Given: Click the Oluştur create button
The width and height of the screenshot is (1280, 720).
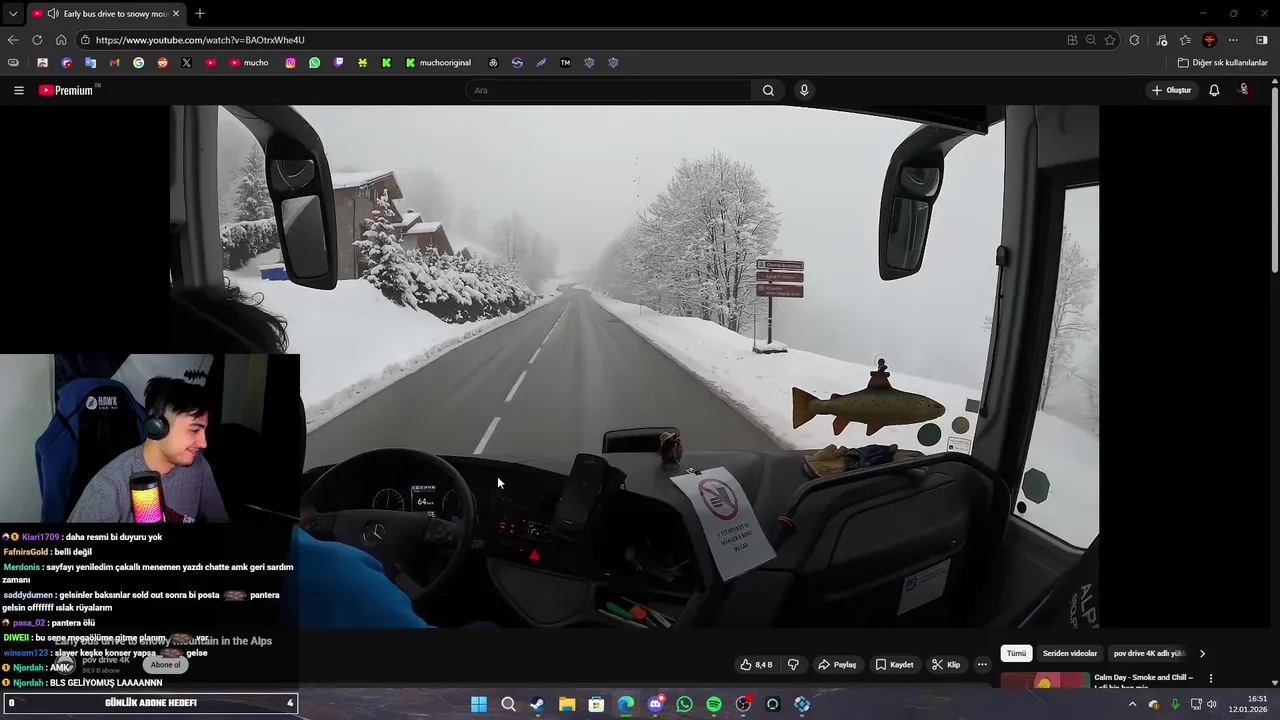Looking at the screenshot, I should click(x=1172, y=90).
